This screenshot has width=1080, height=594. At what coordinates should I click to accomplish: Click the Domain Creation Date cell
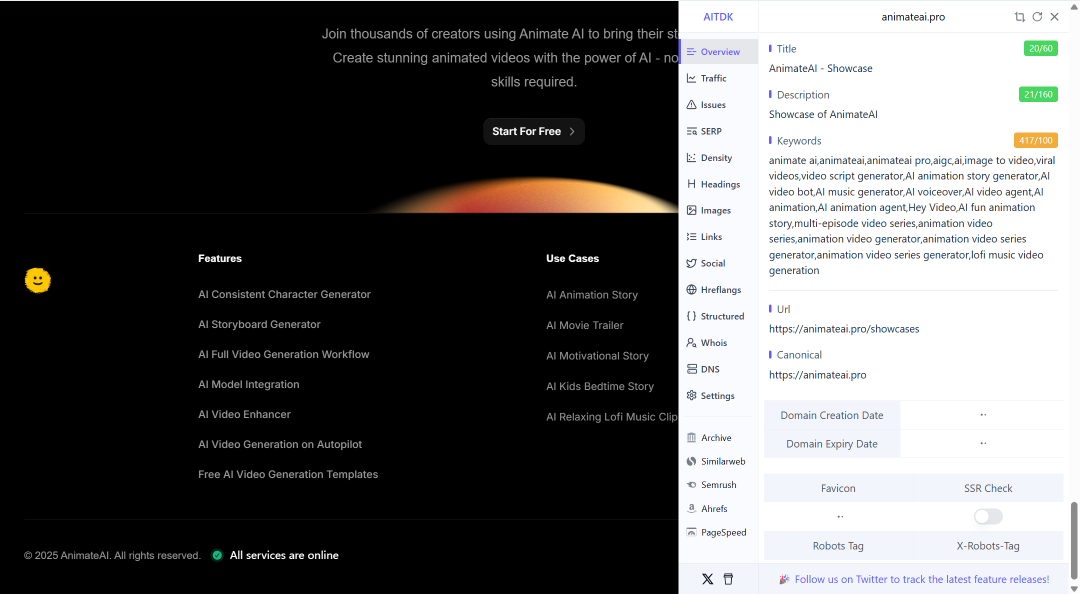coord(832,415)
